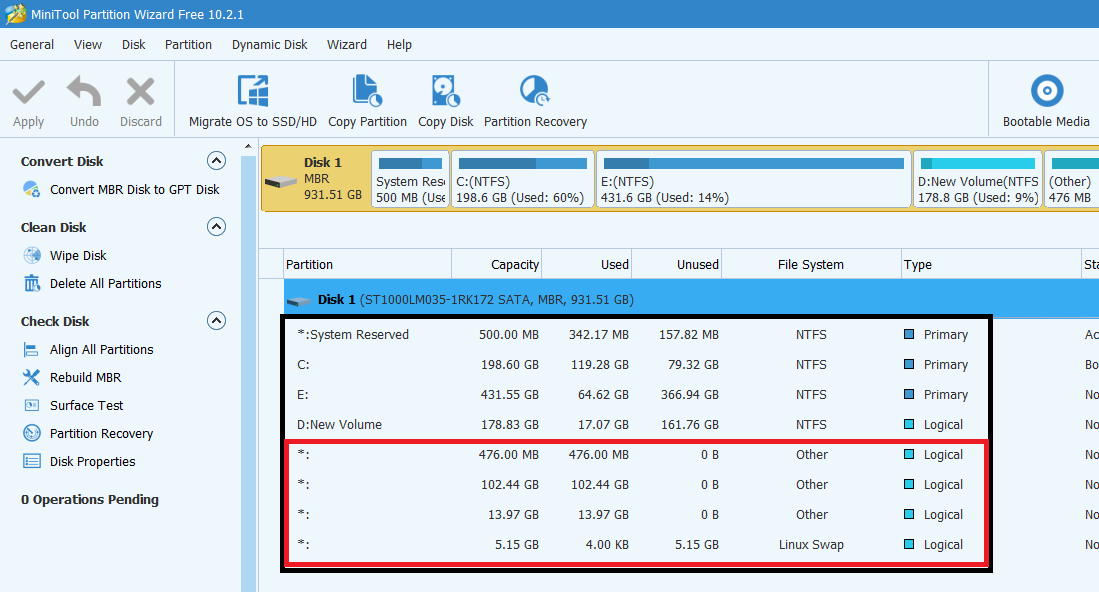Collapse the Check Disk section
This screenshot has width=1099, height=592.
[x=217, y=321]
